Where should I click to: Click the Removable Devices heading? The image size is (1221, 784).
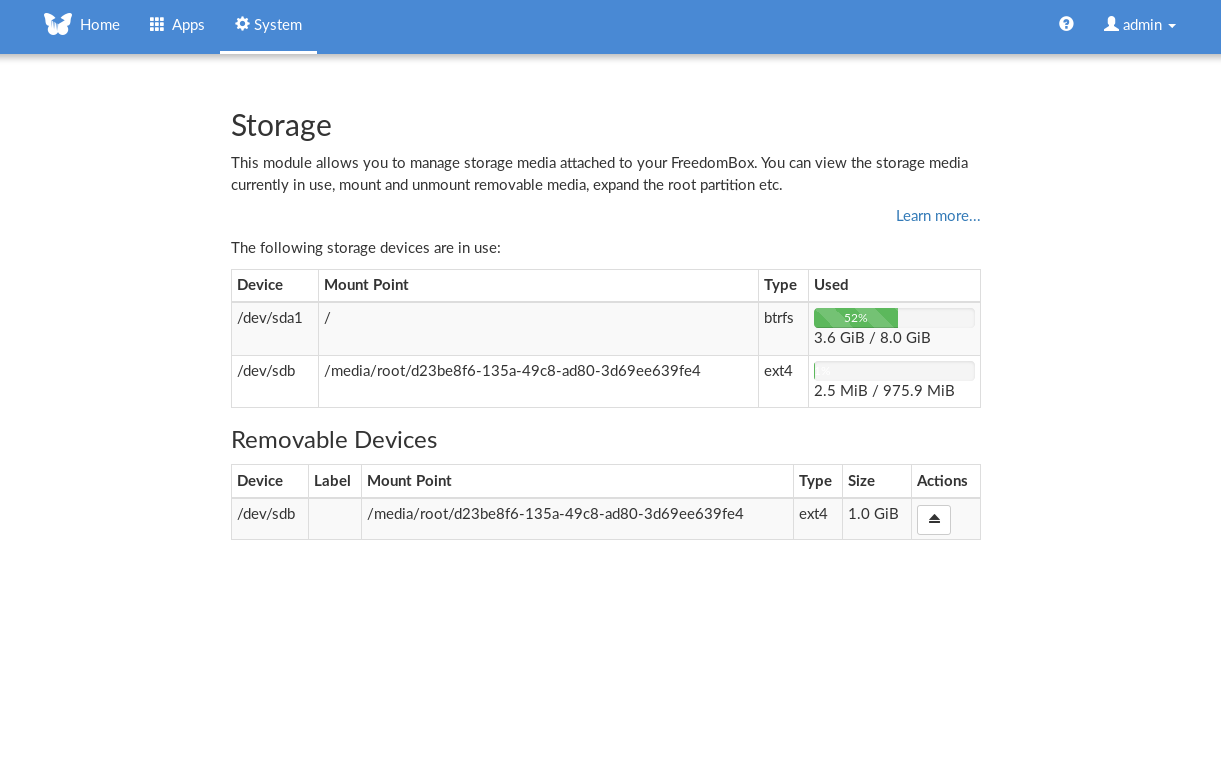[333, 440]
